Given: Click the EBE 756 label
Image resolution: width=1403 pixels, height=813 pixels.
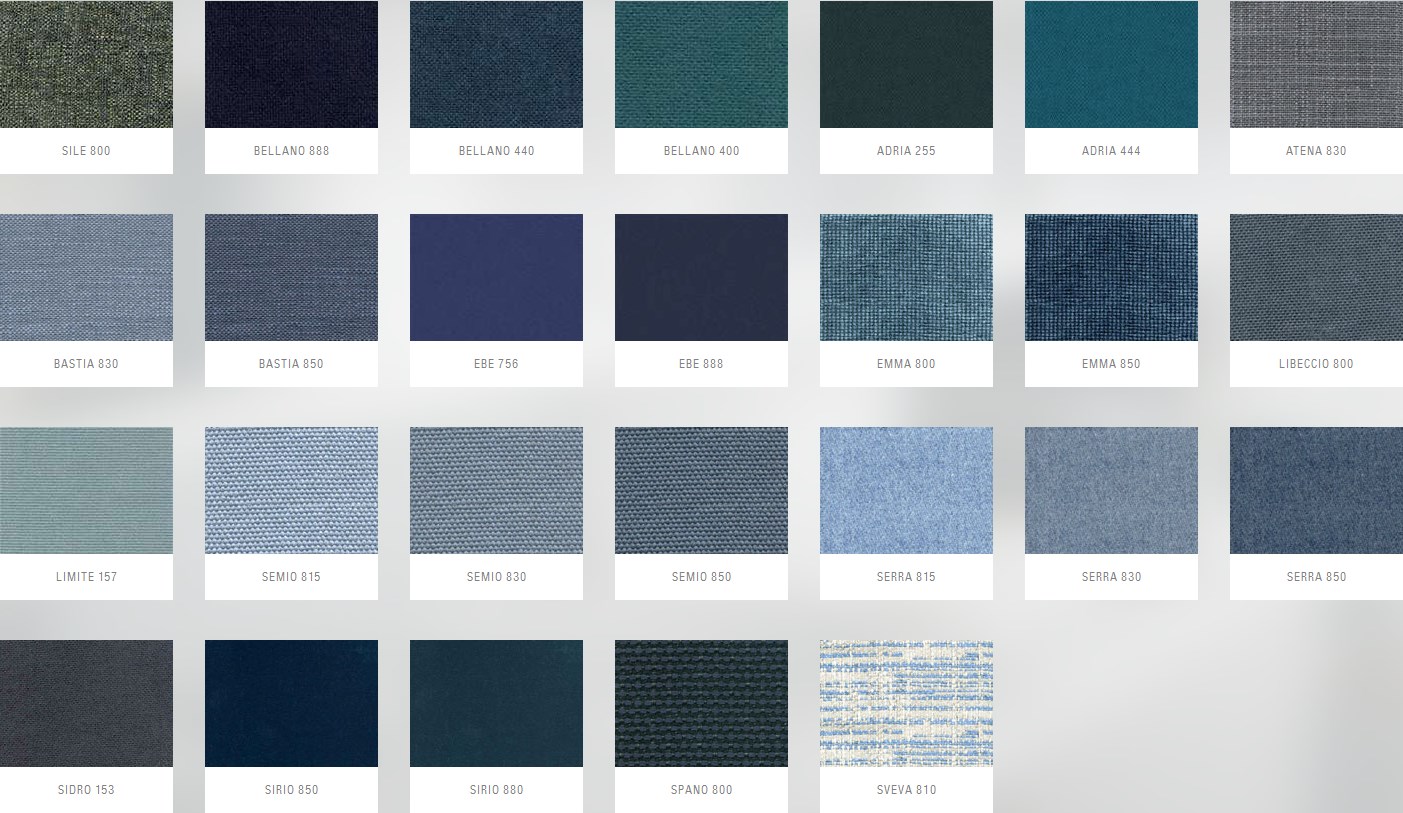Looking at the screenshot, I should coord(496,364).
